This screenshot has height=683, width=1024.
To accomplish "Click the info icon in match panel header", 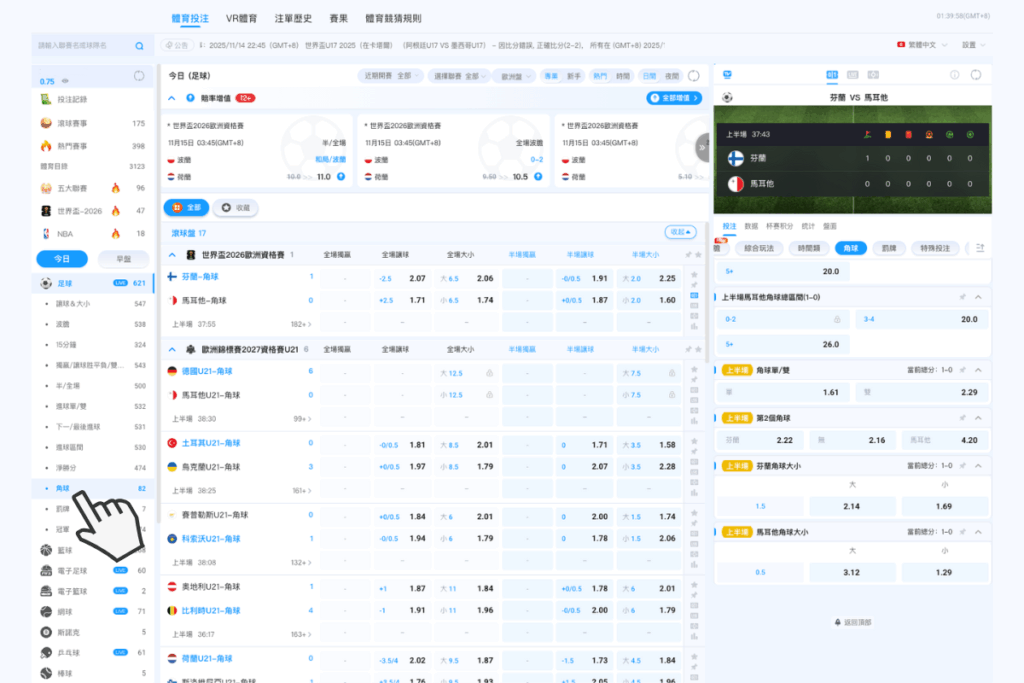I will (x=953, y=75).
